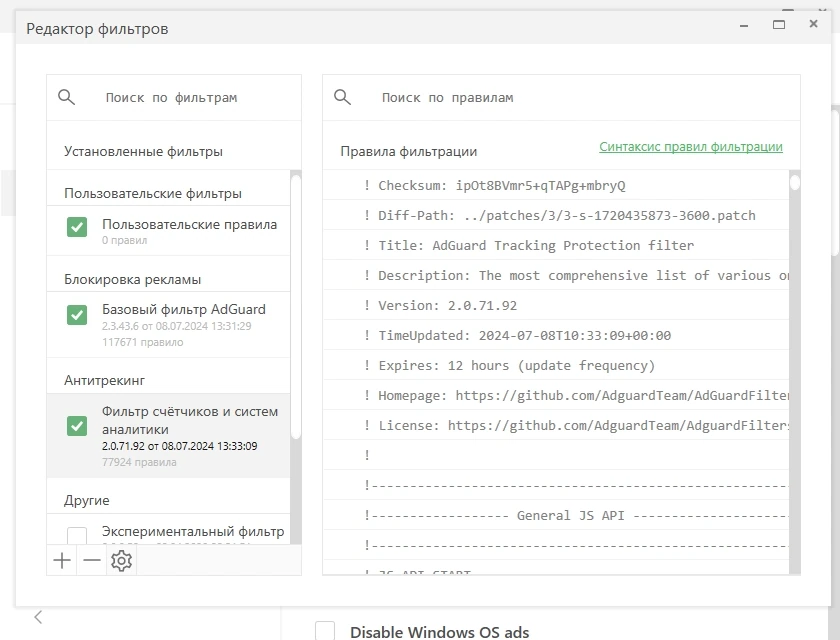Click the Version: 2.0.71.92 line

(x=556, y=305)
